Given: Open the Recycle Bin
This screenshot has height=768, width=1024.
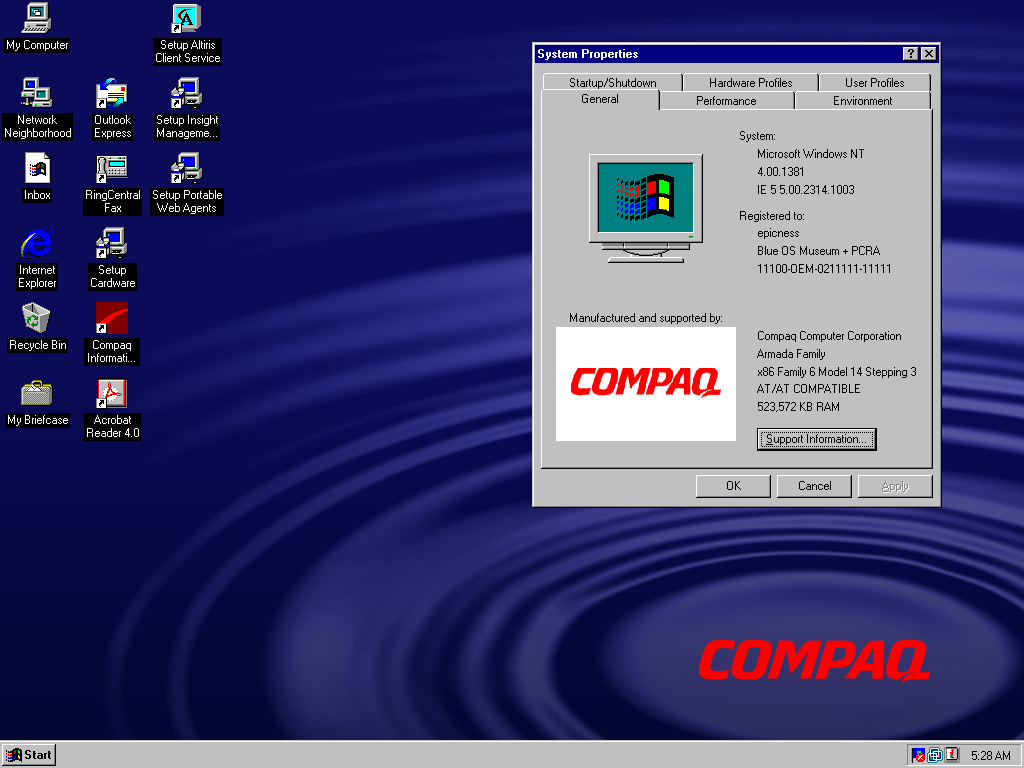Looking at the screenshot, I should tap(36, 318).
